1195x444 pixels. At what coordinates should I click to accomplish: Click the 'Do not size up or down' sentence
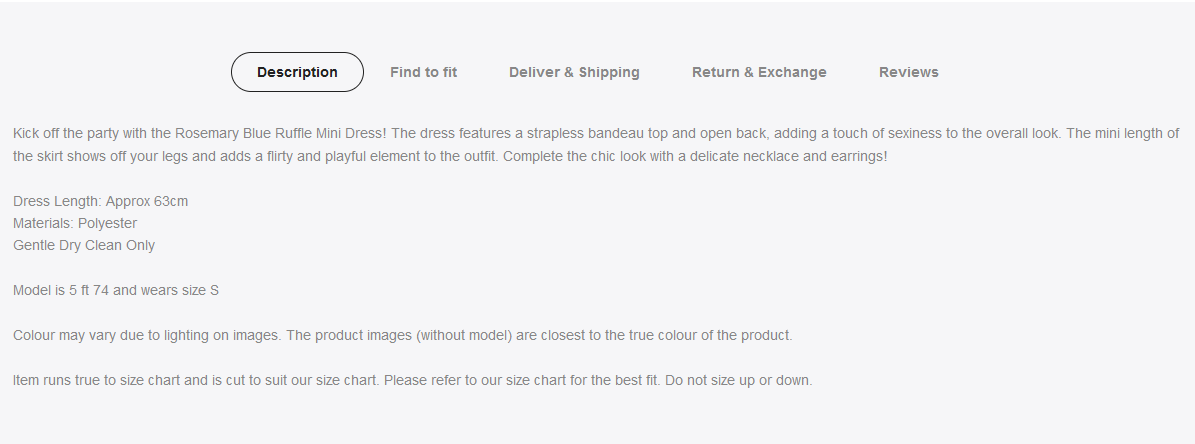pos(738,380)
